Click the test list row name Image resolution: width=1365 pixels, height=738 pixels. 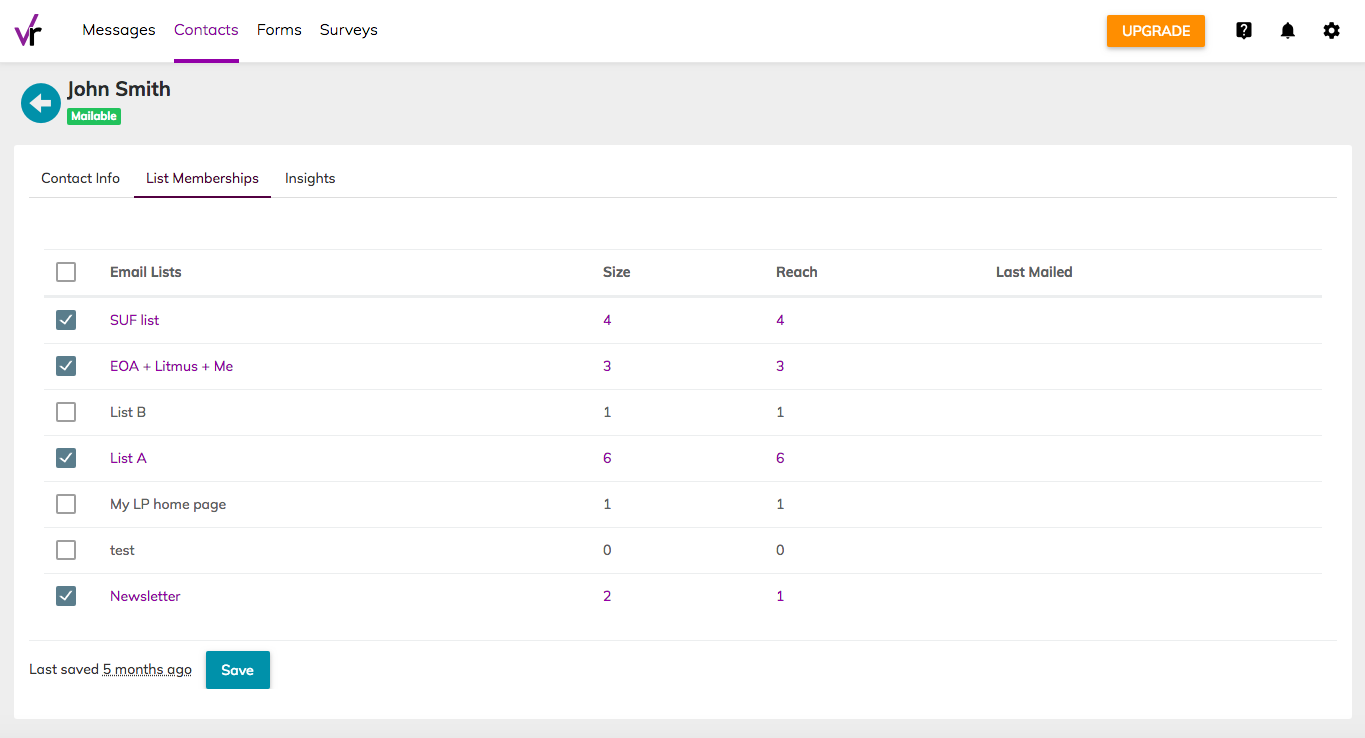122,550
